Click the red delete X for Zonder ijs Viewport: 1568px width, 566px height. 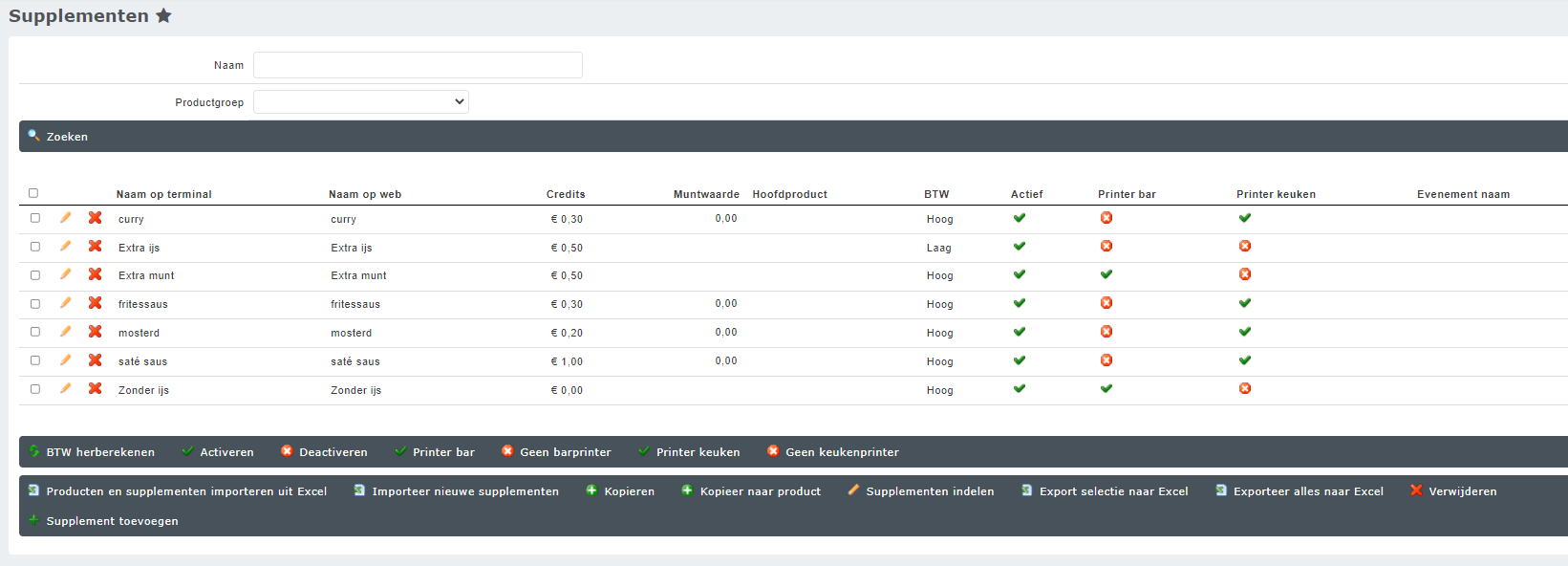click(x=96, y=389)
